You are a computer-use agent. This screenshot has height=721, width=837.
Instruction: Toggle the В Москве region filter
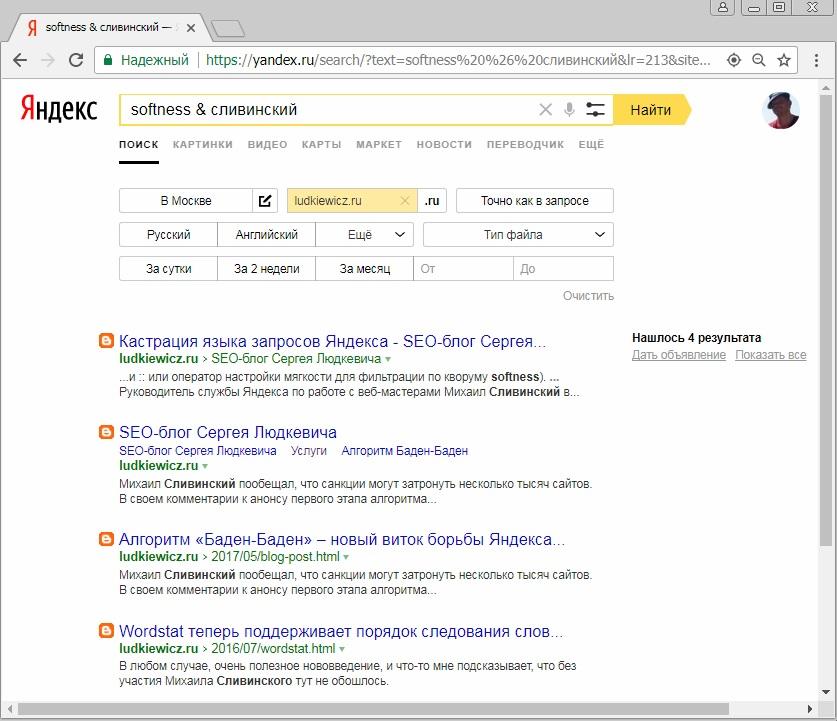coord(186,201)
